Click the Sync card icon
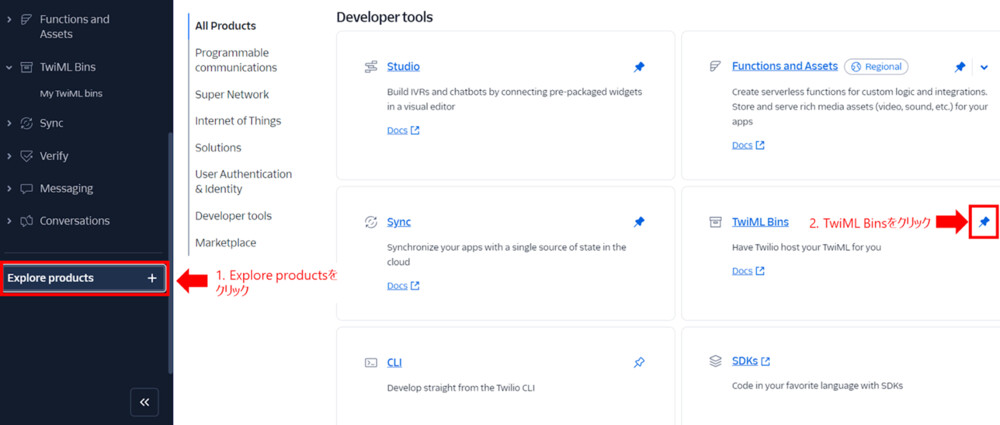 (371, 222)
